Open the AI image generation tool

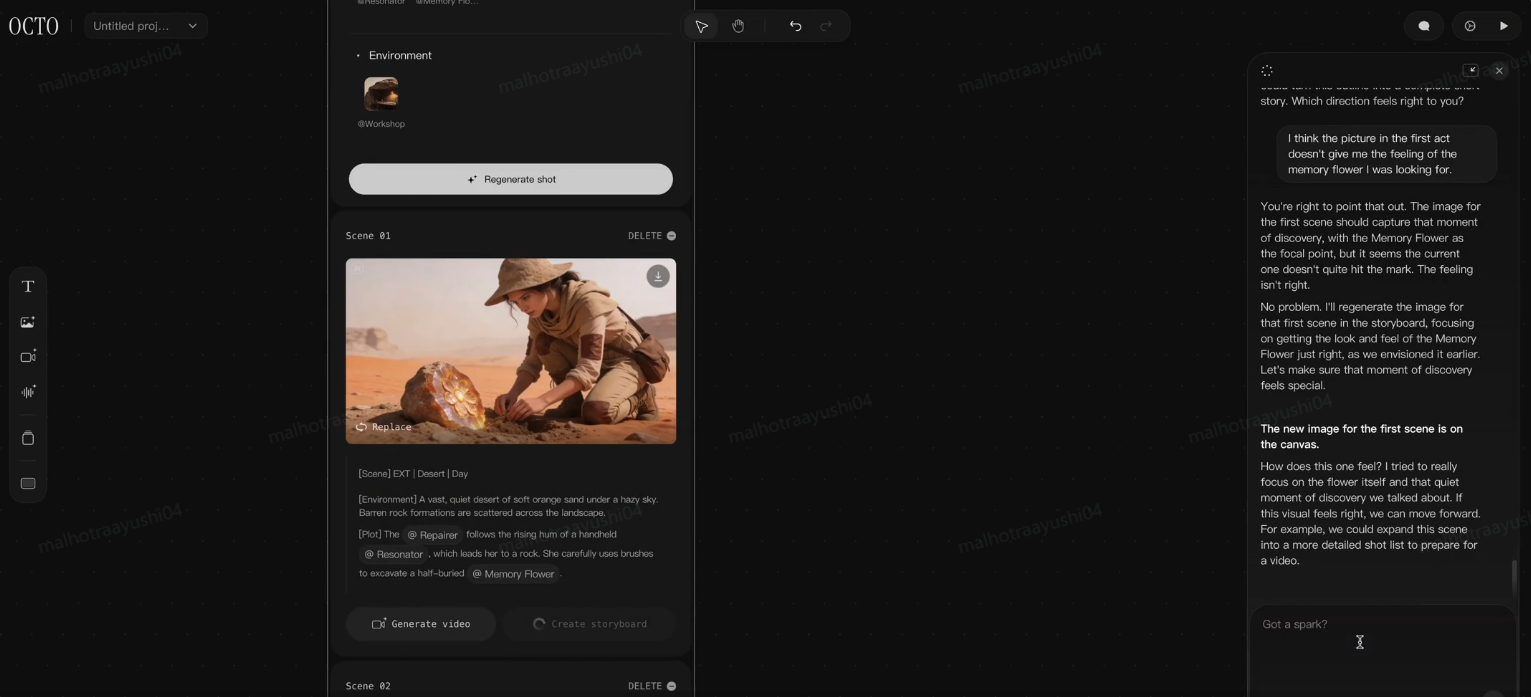(x=28, y=322)
